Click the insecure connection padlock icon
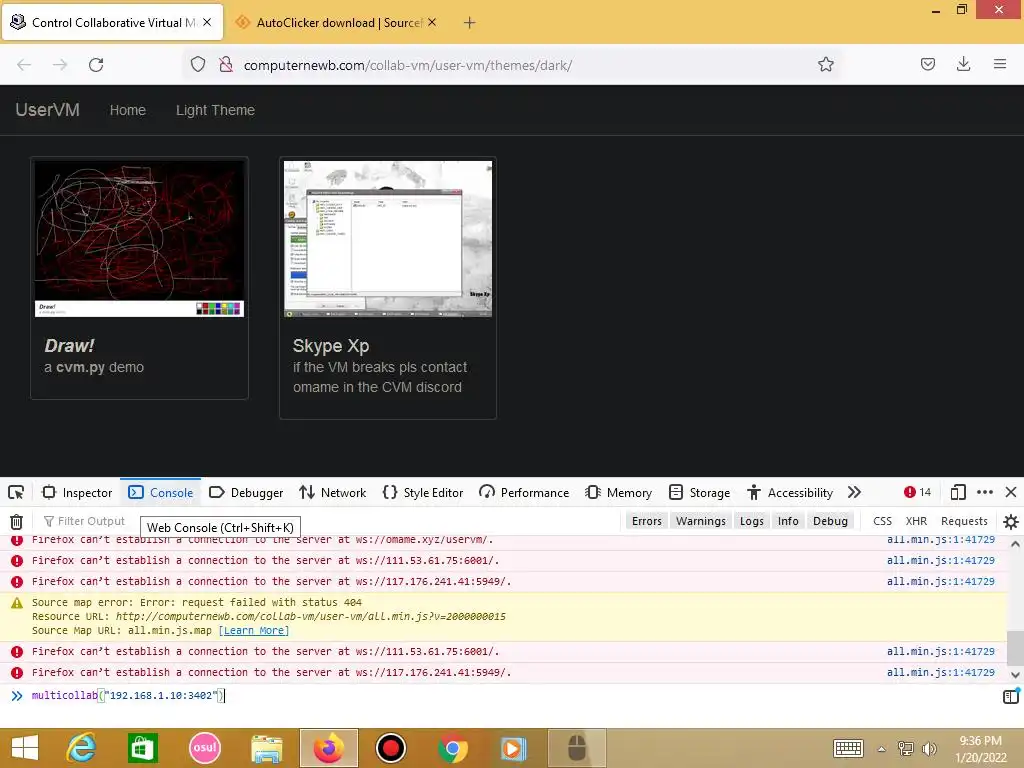Viewport: 1024px width, 768px height. click(226, 65)
